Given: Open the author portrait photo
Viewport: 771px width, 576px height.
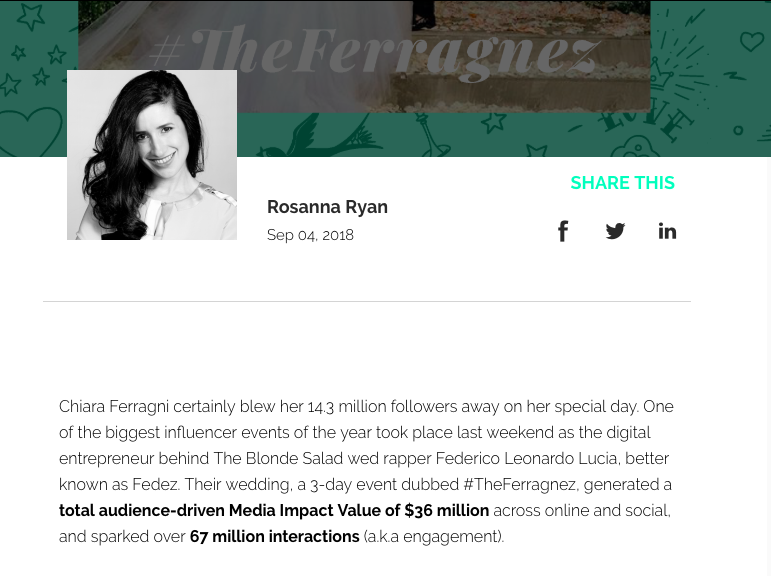Looking at the screenshot, I should pyautogui.click(x=152, y=155).
